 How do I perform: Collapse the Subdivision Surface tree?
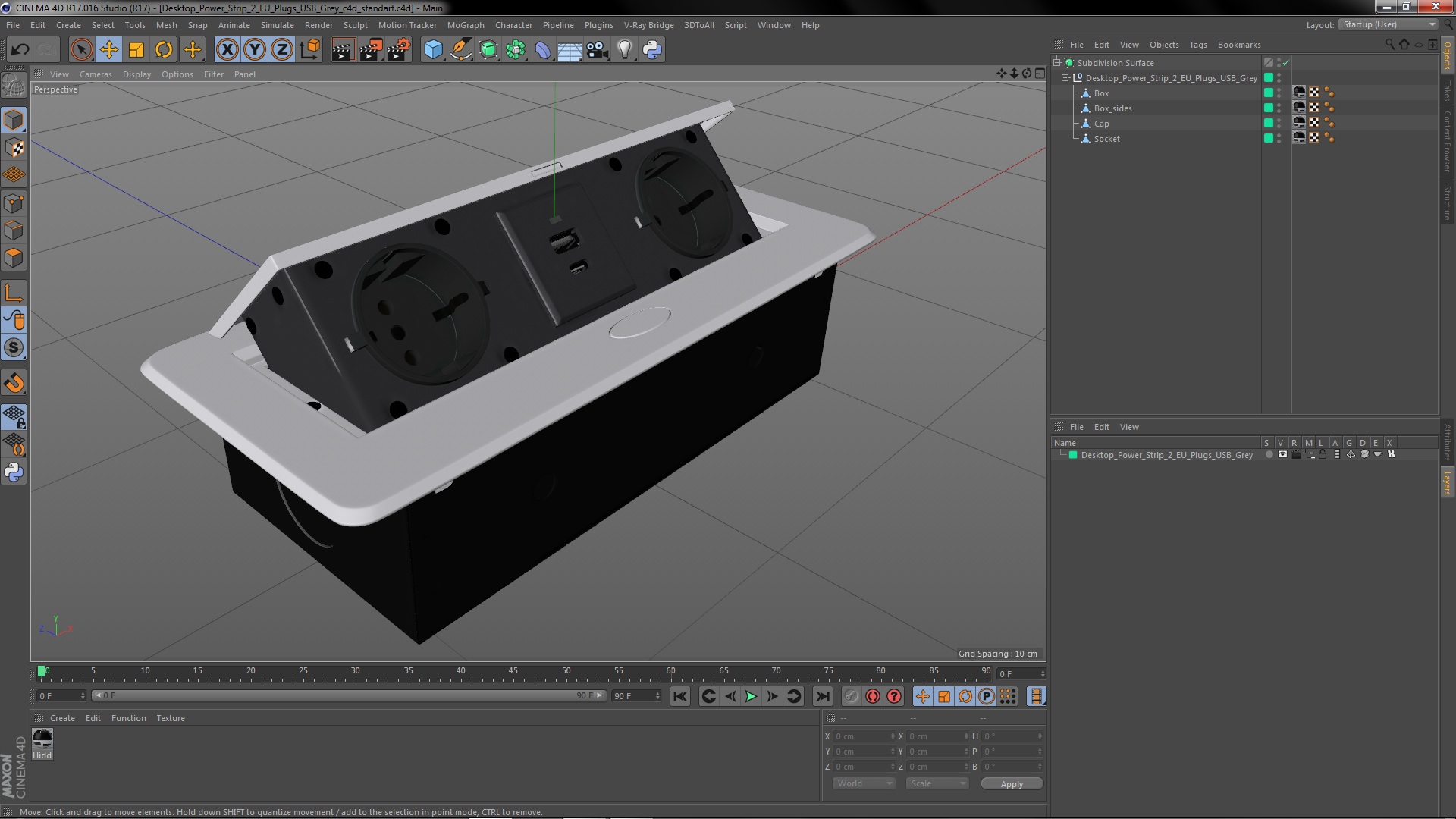[x=1057, y=63]
